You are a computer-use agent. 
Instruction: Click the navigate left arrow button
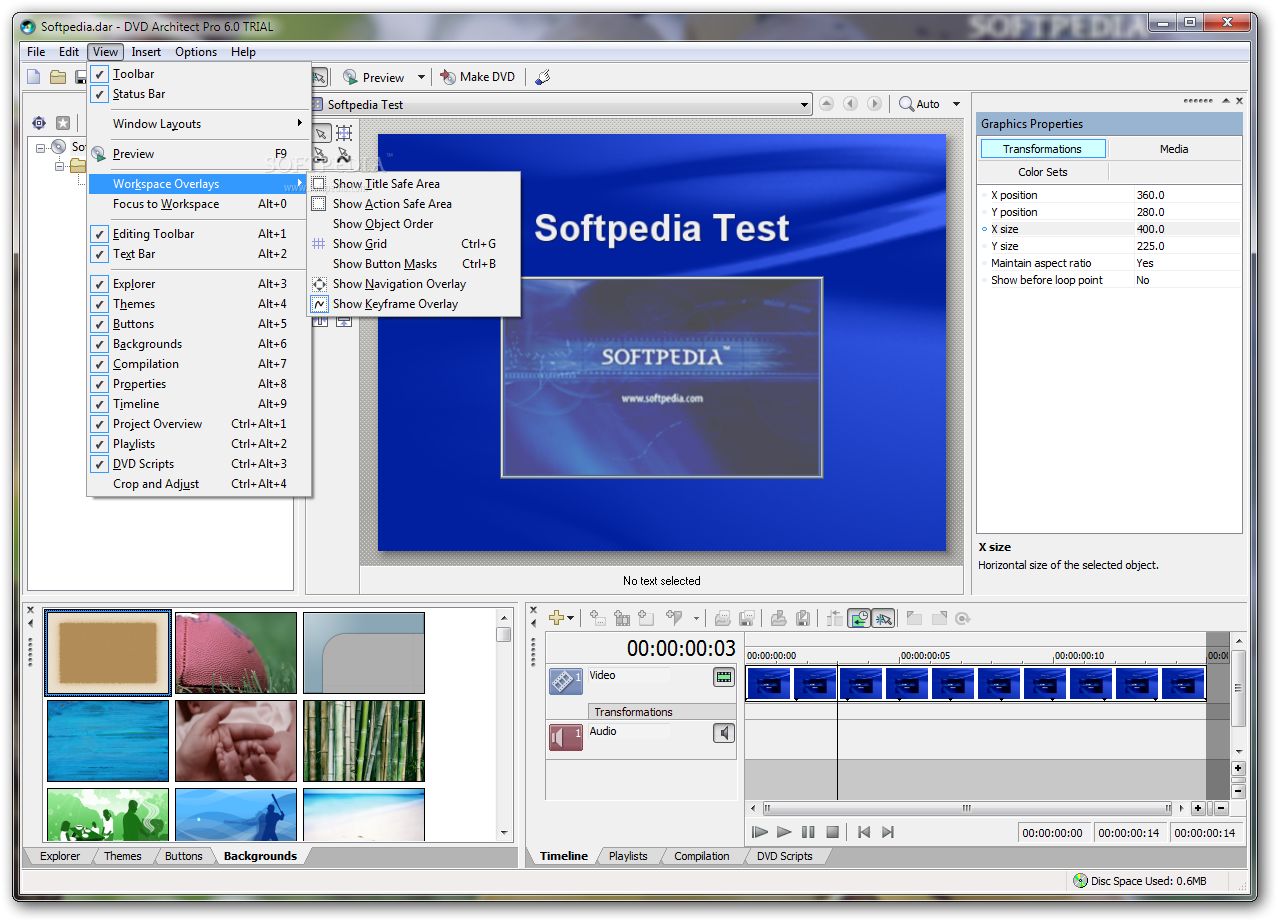(850, 104)
